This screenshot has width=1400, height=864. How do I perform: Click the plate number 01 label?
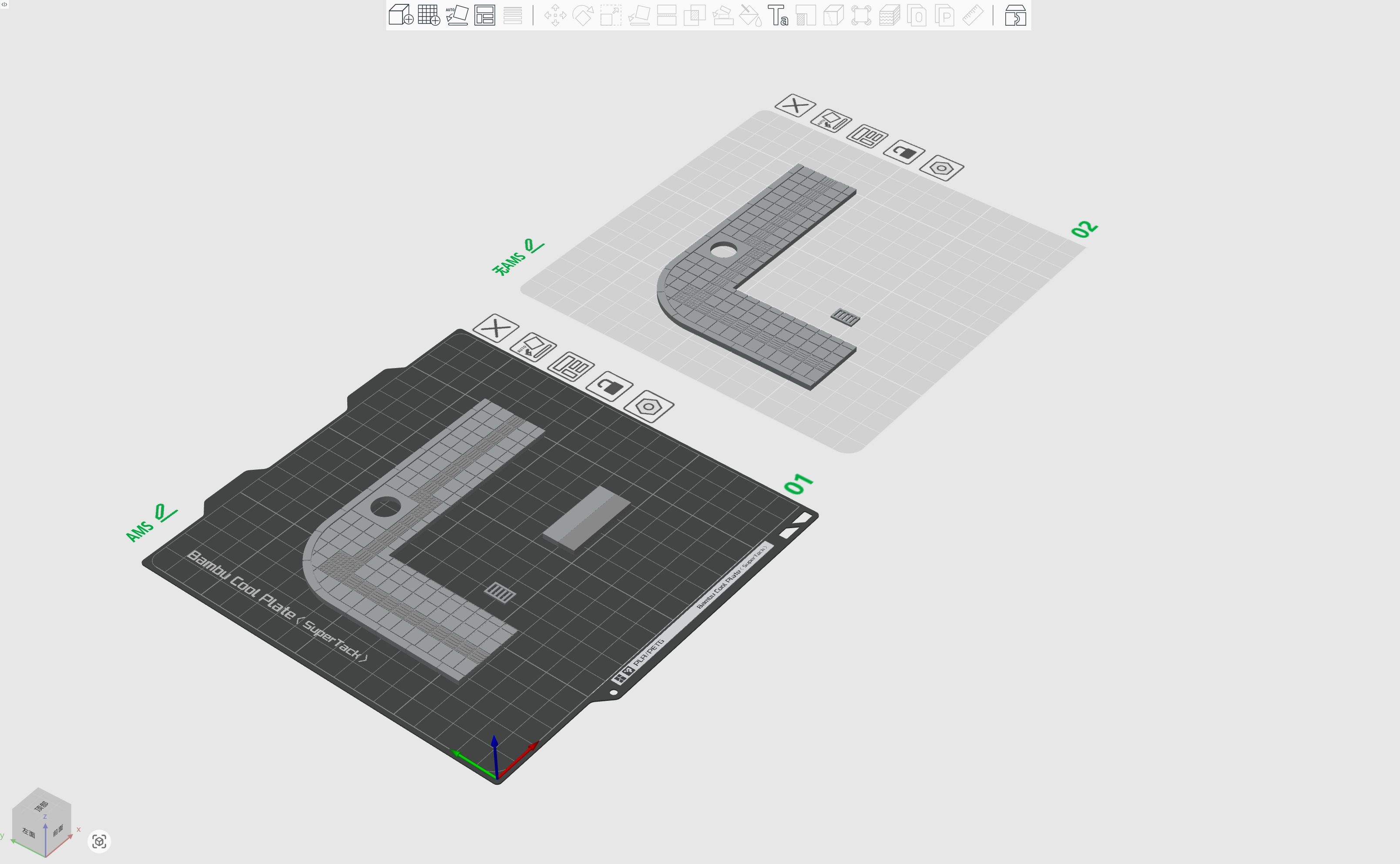(799, 484)
